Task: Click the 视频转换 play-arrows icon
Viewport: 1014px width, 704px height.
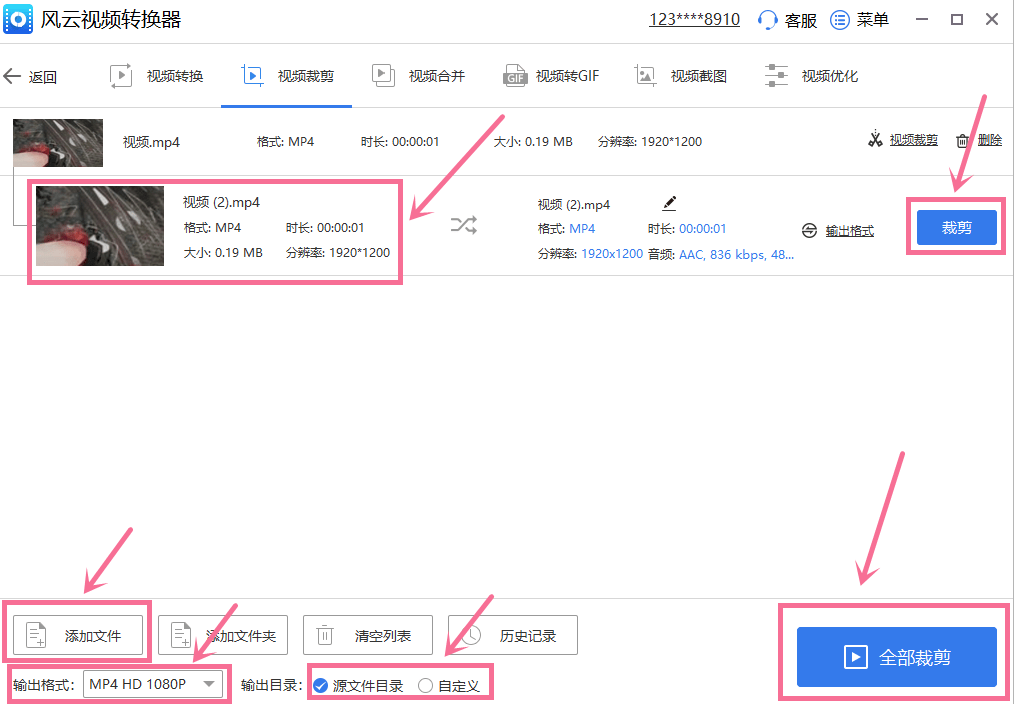Action: (x=121, y=76)
